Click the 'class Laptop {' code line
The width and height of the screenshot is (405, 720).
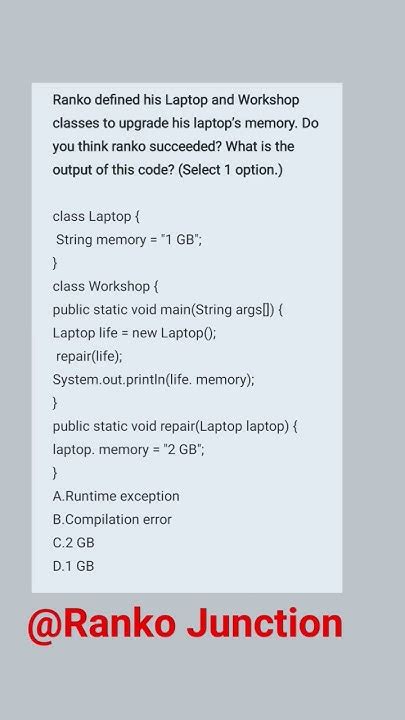96,216
